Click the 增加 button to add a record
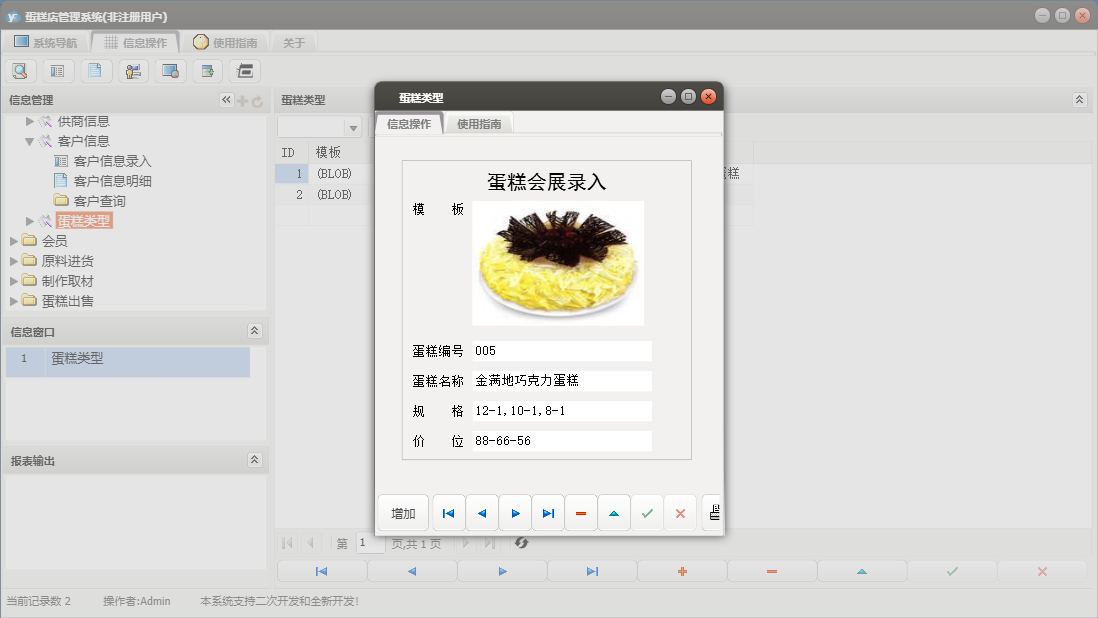 tap(402, 512)
